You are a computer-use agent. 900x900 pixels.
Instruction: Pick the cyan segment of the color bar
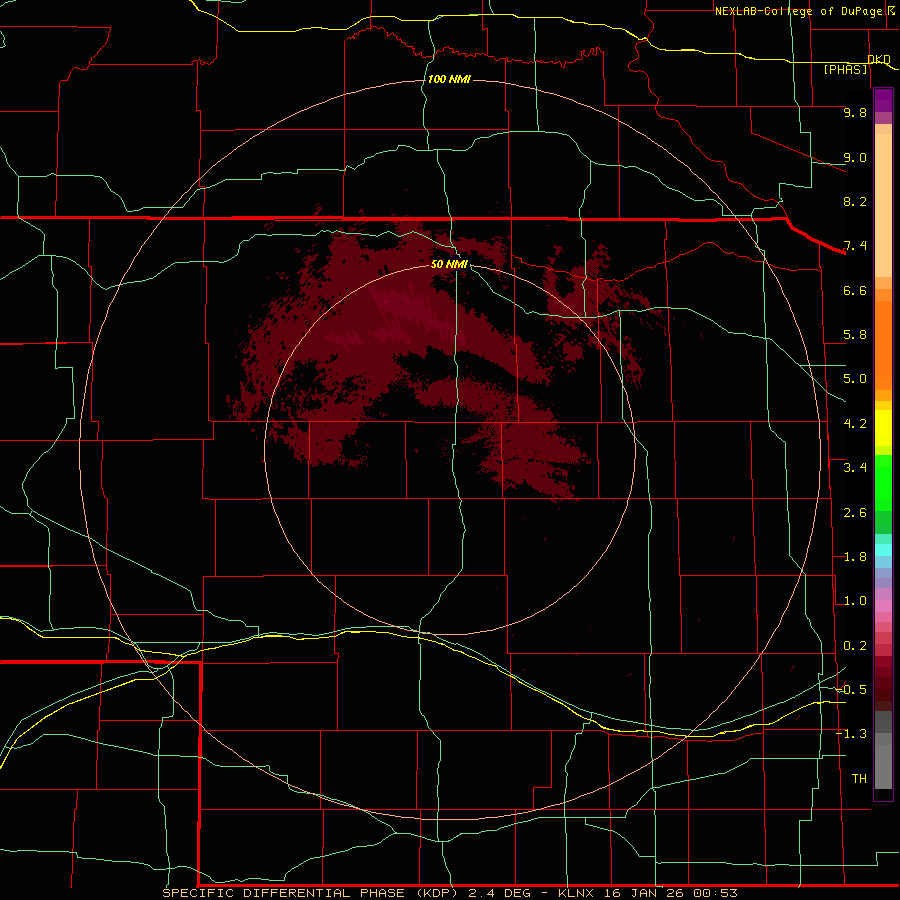pyautogui.click(x=883, y=550)
